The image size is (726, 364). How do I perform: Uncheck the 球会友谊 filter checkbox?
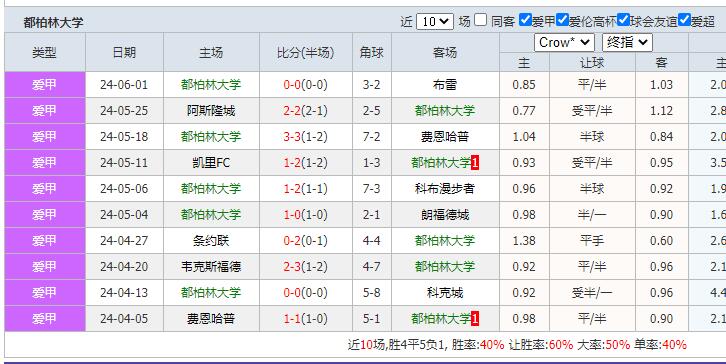pyautogui.click(x=623, y=20)
